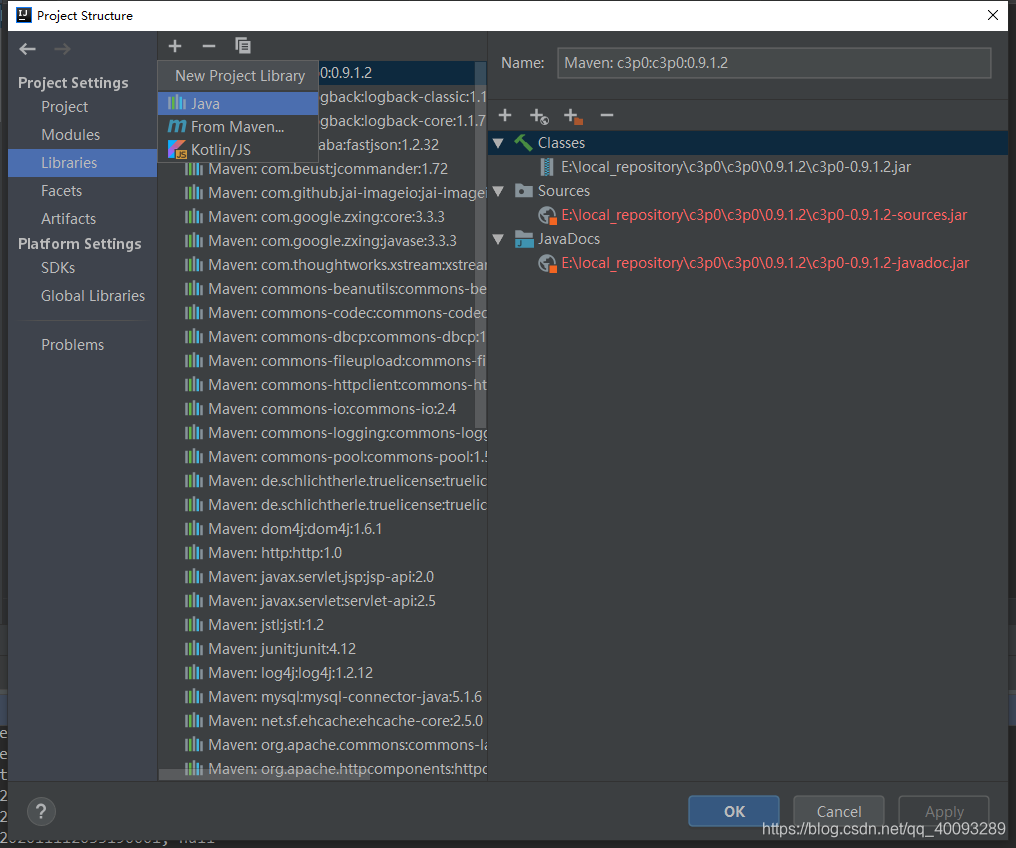Screen dimensions: 1016x848
Task: Click the remove library minus icon
Action: 209,46
